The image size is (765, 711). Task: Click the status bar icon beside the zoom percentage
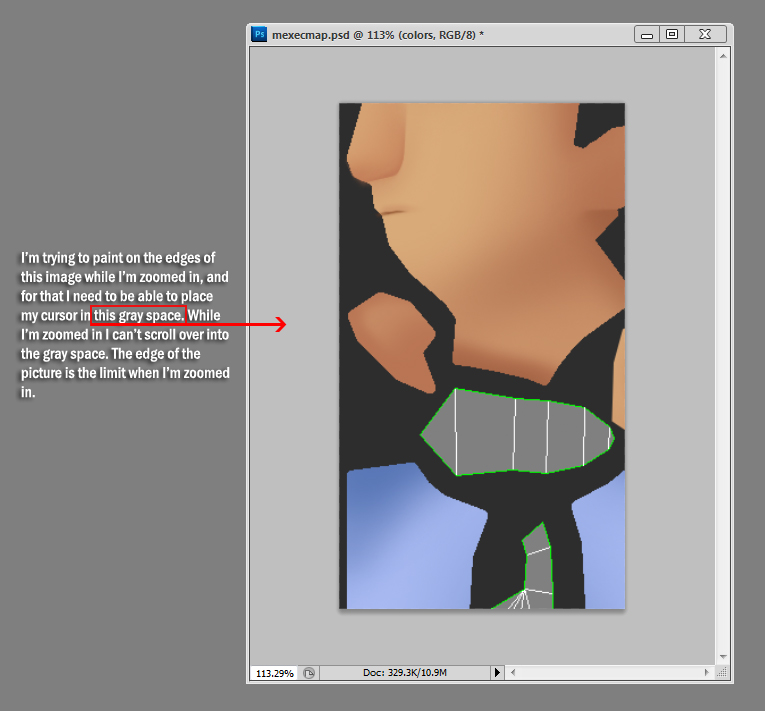[309, 674]
